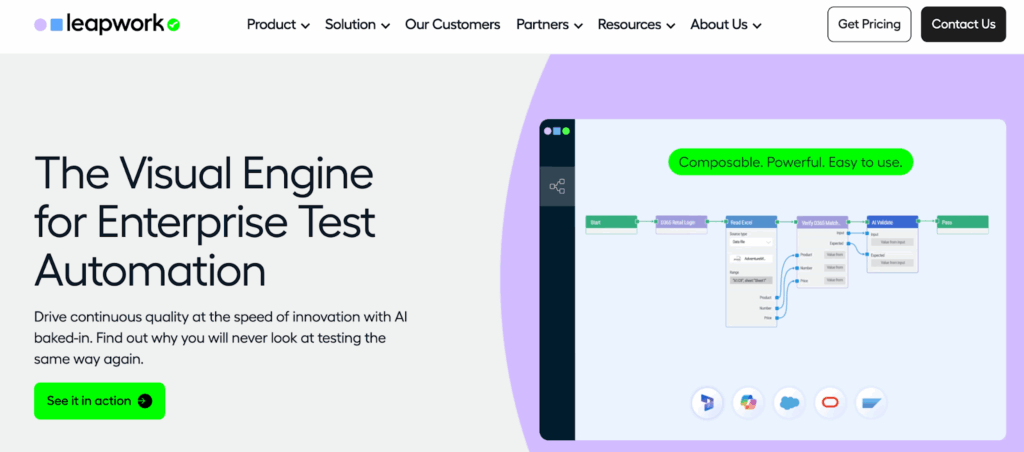This screenshot has height=452, width=1024.
Task: Select the green Start node in flow
Action: point(611,222)
